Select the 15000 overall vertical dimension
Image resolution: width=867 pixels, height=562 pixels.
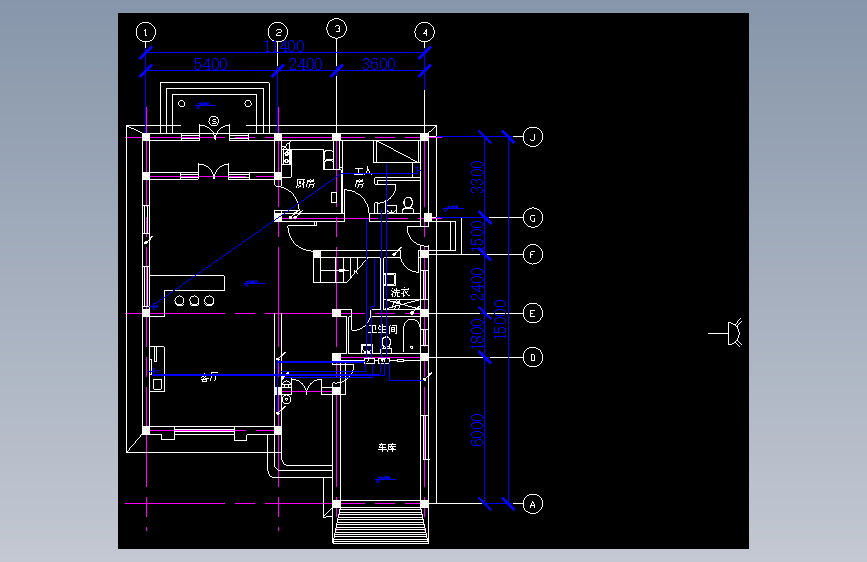point(500,319)
